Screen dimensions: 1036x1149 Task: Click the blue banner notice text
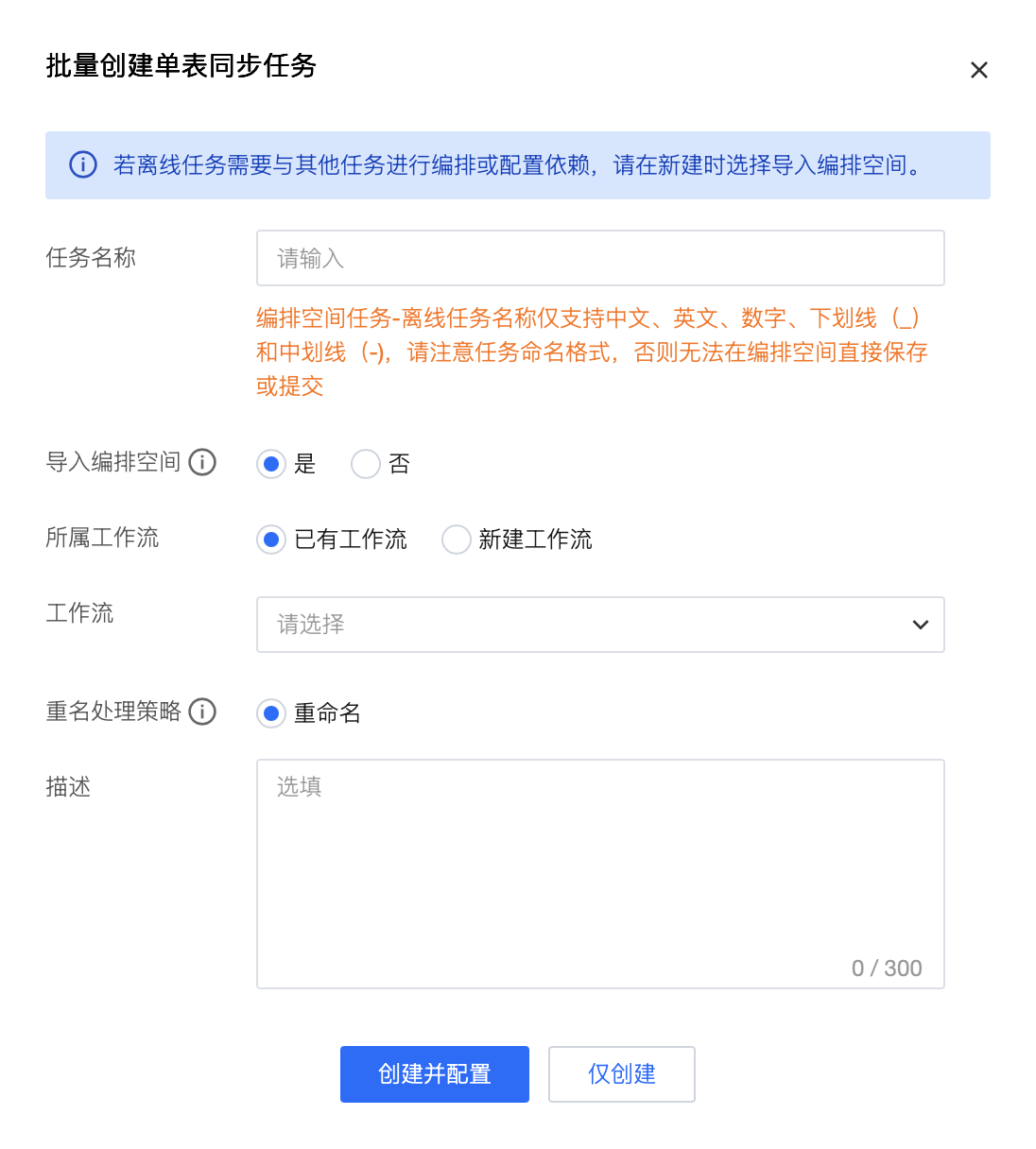518,165
